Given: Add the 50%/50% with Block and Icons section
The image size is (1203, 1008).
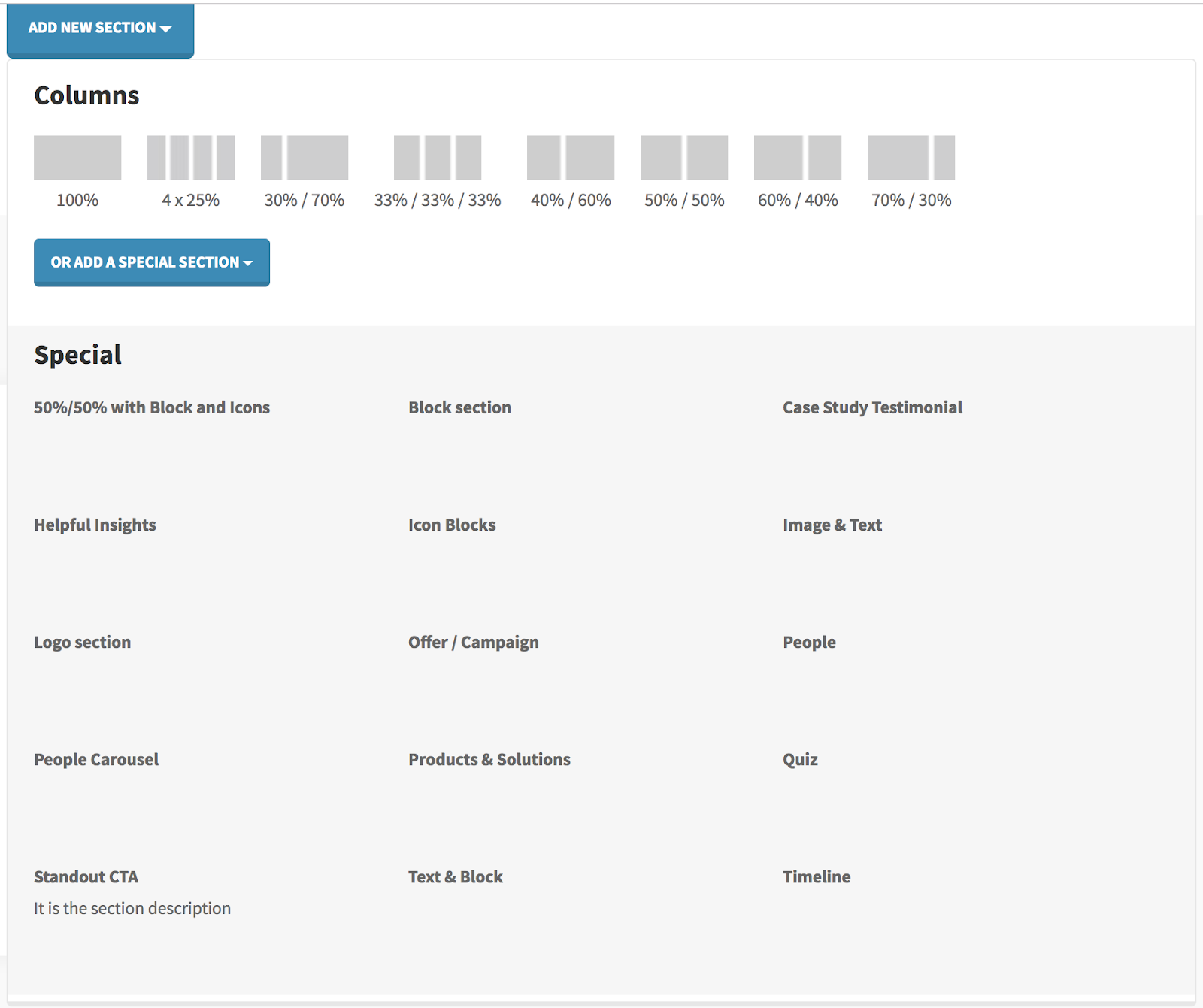Looking at the screenshot, I should coord(151,407).
